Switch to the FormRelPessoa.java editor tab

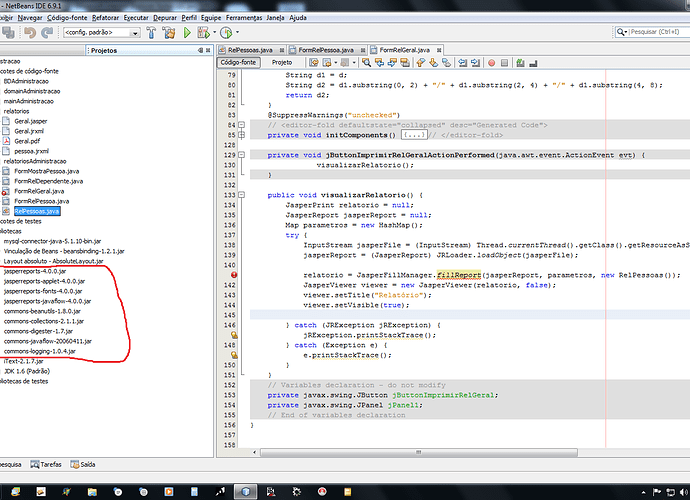(x=326, y=50)
